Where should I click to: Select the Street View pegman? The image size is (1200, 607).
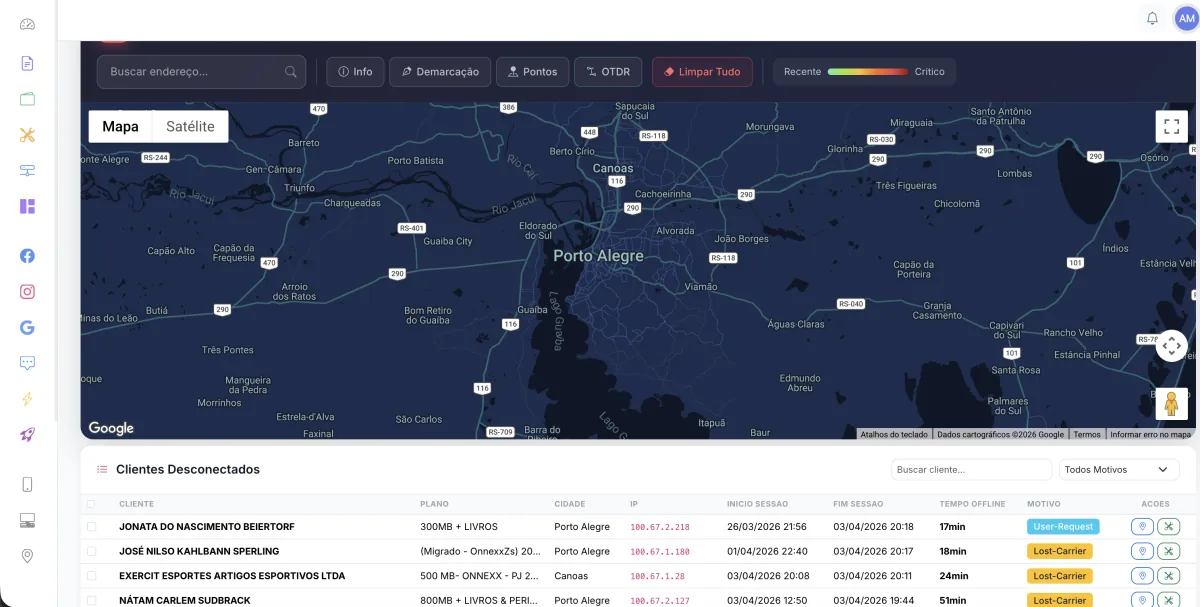(1172, 403)
